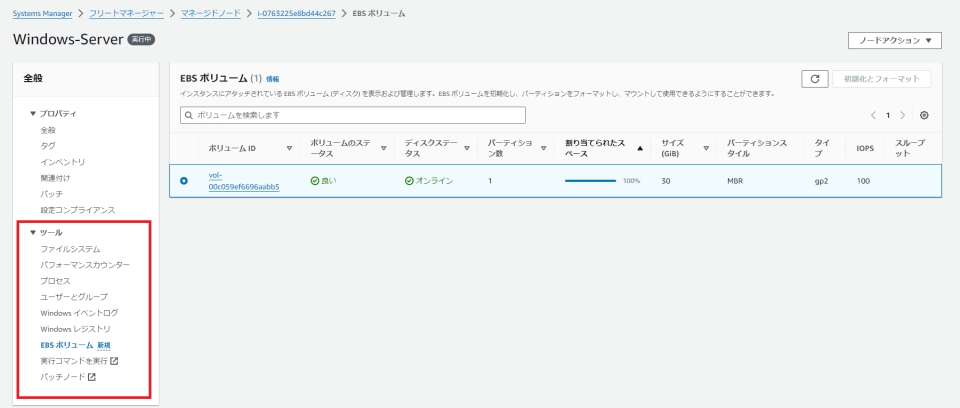Open 全般 under プロパティ
This screenshot has height=408, width=960.
tap(48, 130)
